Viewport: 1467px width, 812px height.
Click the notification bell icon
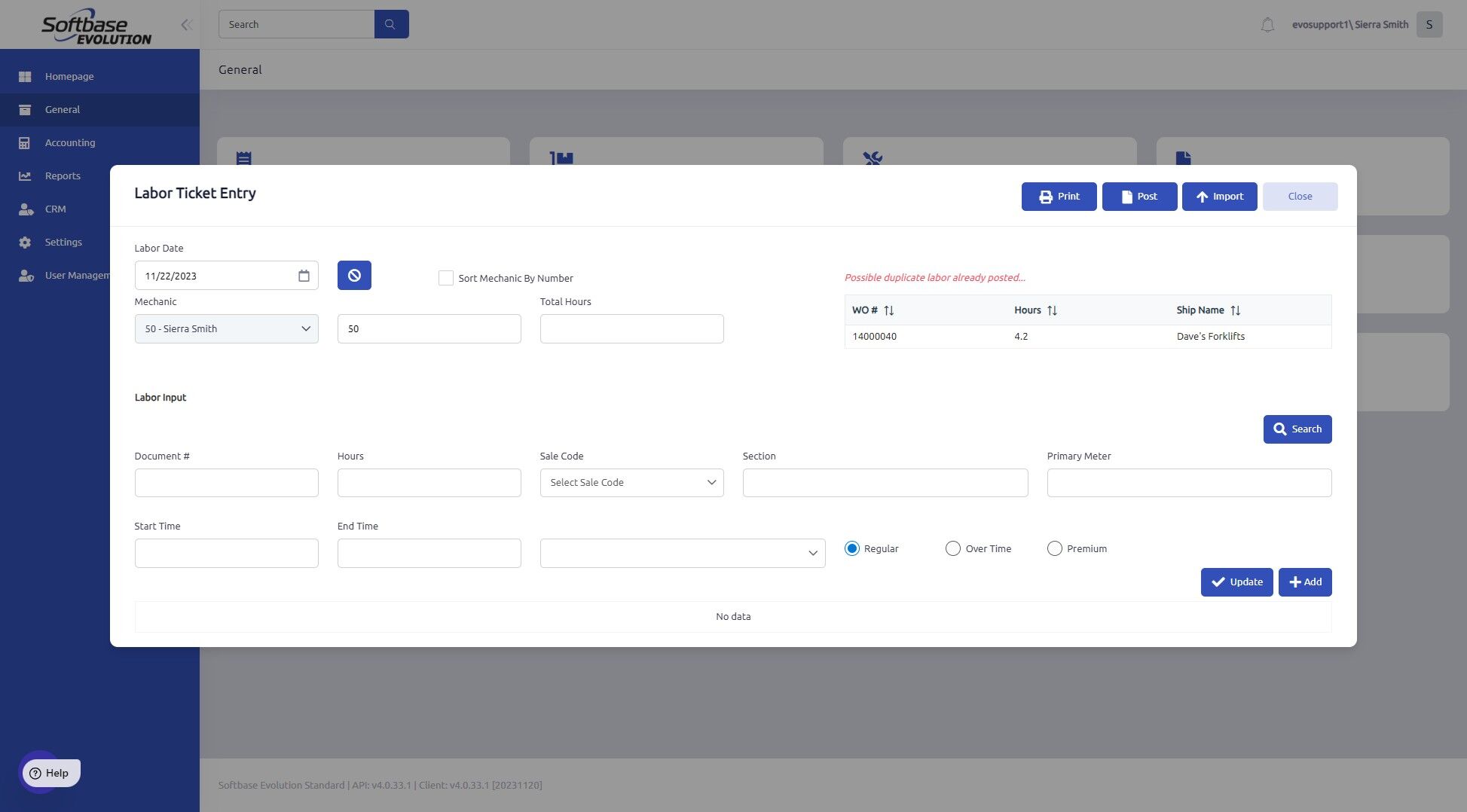[1267, 25]
